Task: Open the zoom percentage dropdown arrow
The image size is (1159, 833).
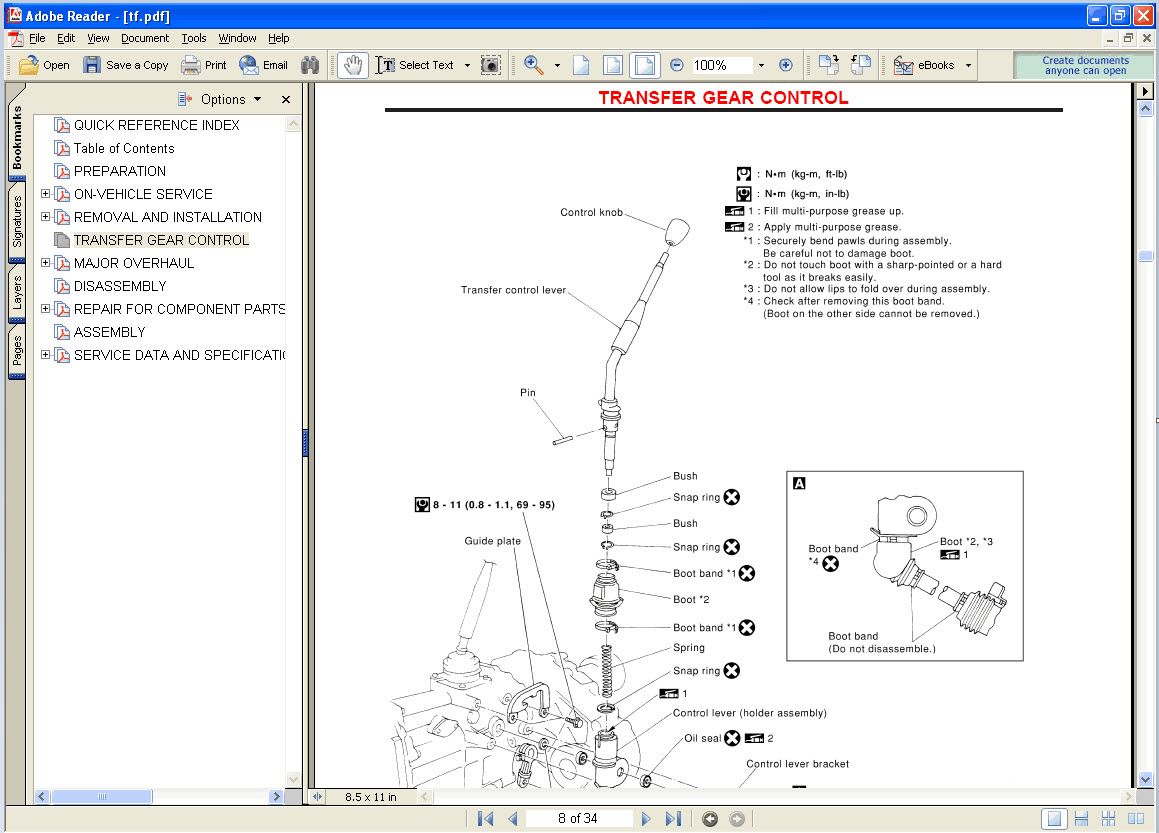Action: pos(761,65)
